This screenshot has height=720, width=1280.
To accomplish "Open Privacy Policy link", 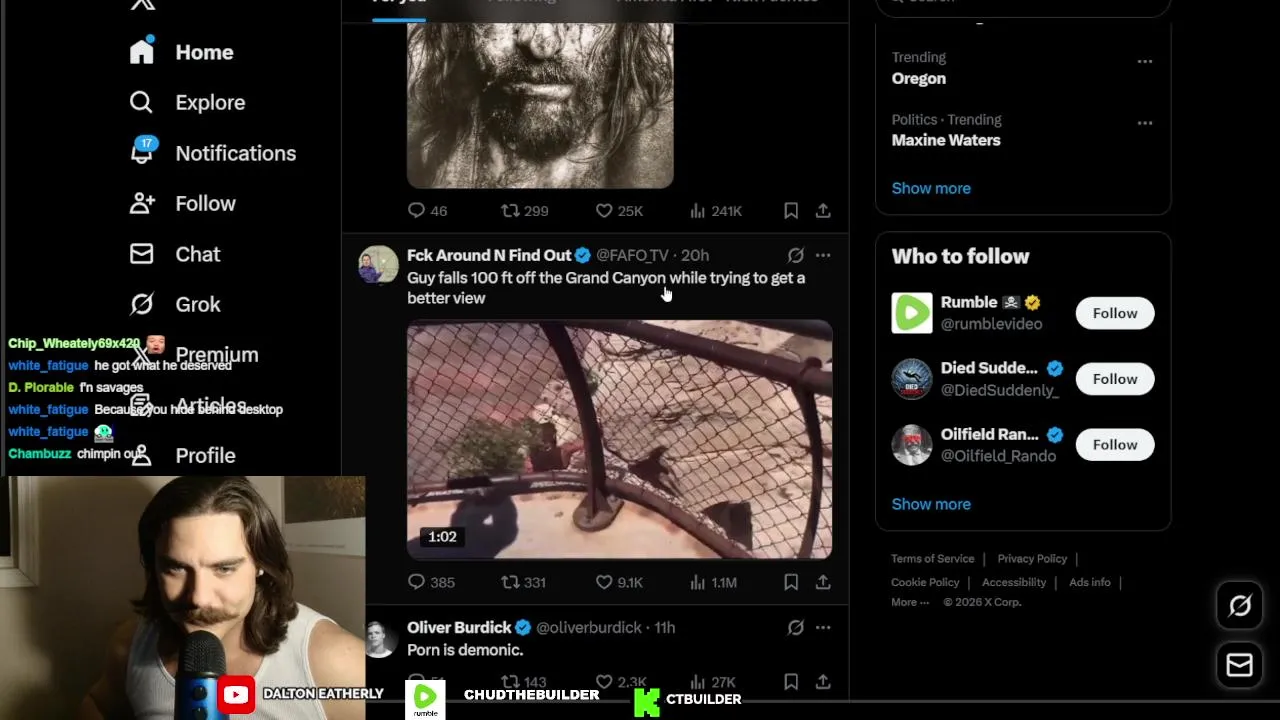I will coord(1032,559).
